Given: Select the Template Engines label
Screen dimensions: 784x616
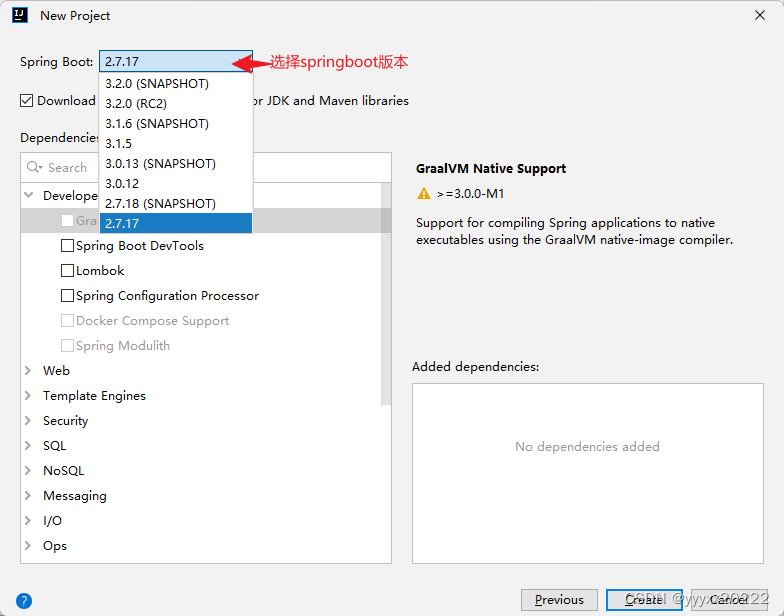Looking at the screenshot, I should pyautogui.click(x=94, y=396).
